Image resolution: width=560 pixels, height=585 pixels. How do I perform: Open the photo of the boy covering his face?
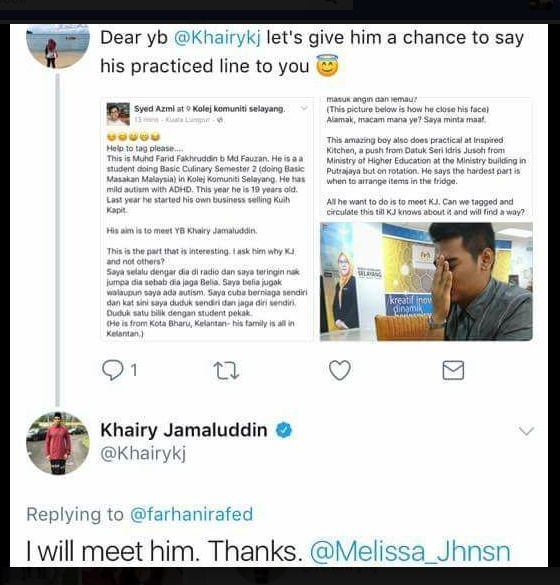click(x=426, y=282)
